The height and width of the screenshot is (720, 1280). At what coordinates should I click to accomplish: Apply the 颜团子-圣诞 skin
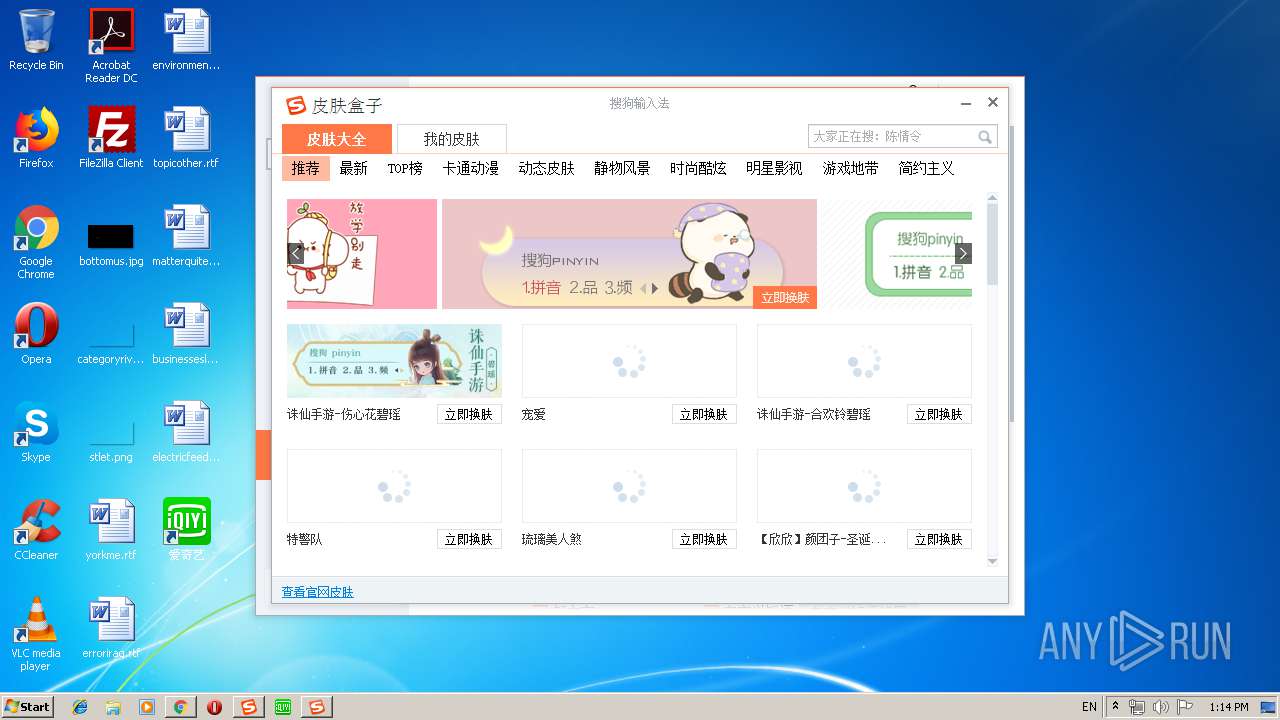939,539
